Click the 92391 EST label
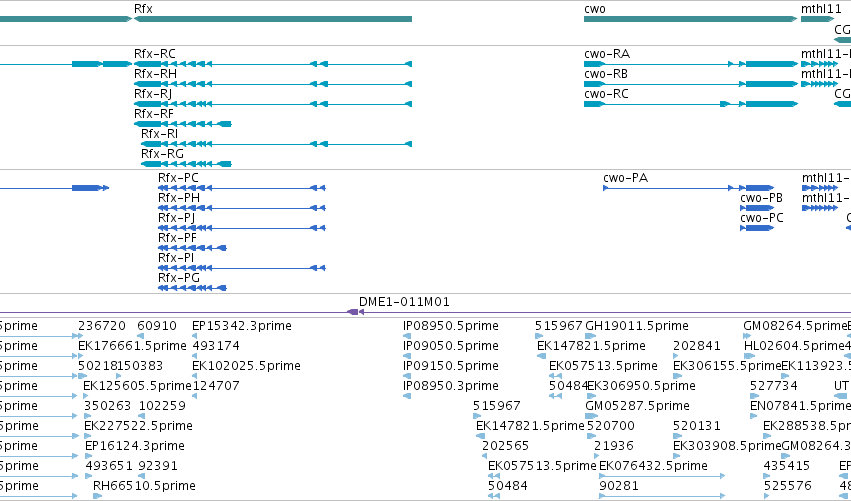The height and width of the screenshot is (501, 851). coord(158,466)
